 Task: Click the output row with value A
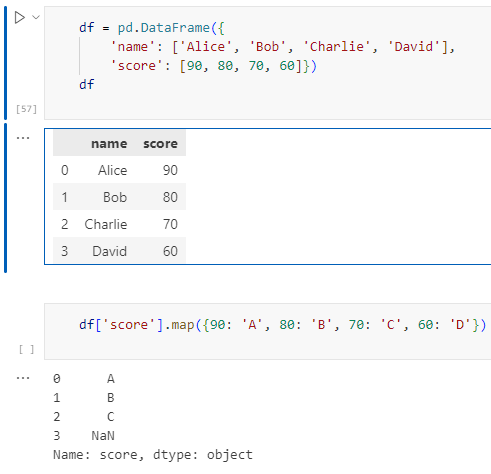point(84,379)
